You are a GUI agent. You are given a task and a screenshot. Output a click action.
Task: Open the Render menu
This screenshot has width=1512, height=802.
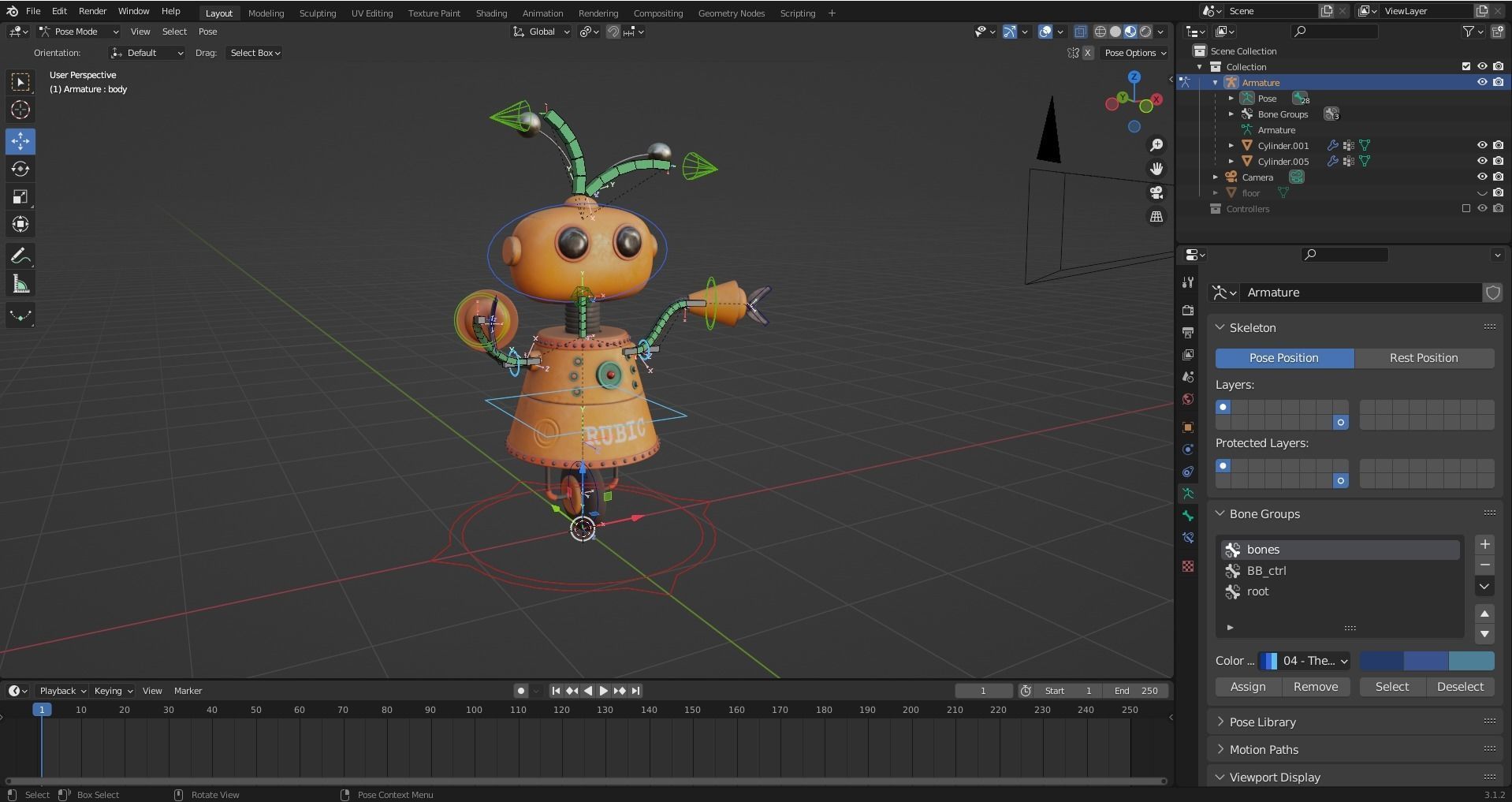click(x=92, y=11)
